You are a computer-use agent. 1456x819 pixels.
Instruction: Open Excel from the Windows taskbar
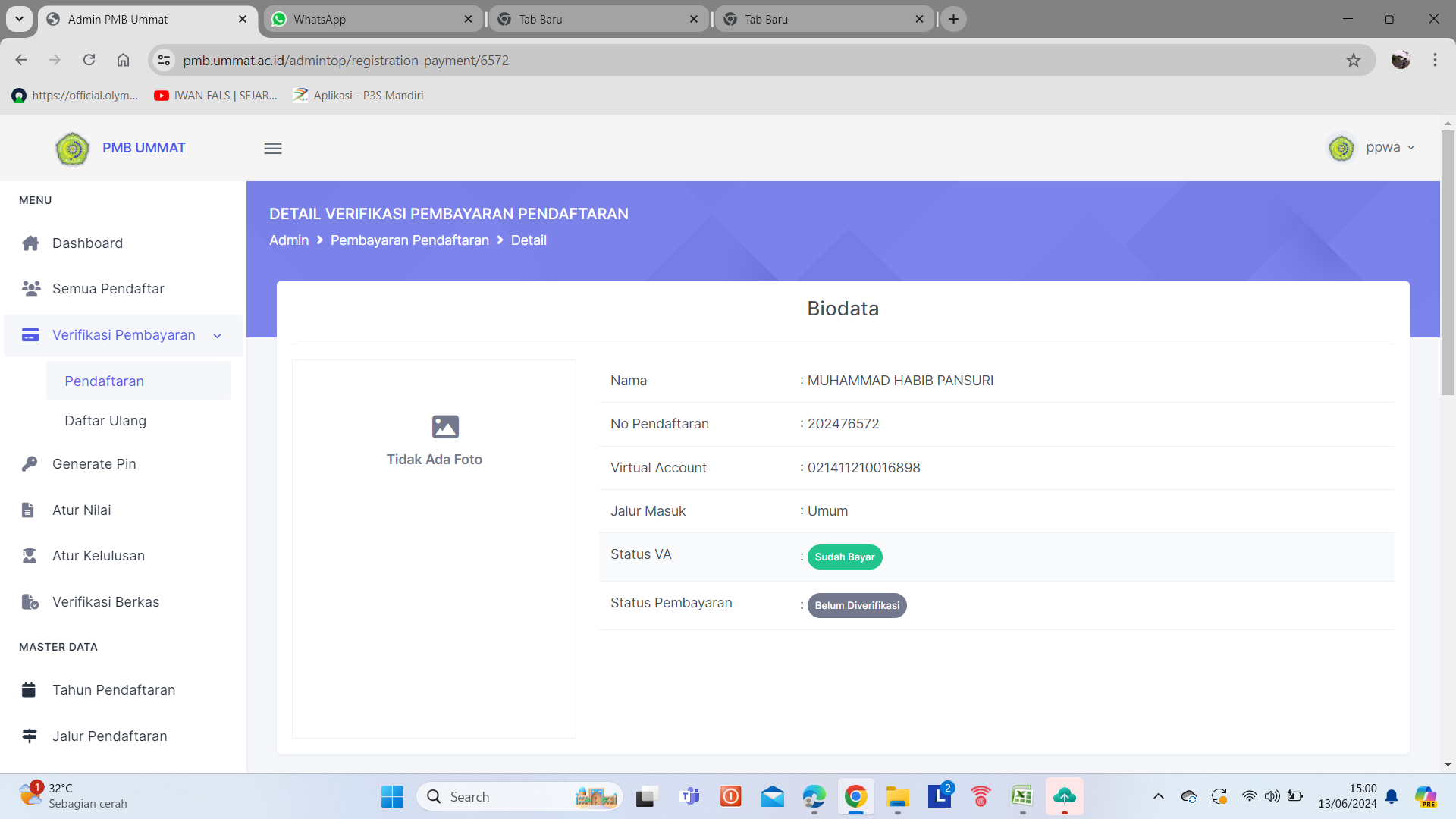[1021, 797]
